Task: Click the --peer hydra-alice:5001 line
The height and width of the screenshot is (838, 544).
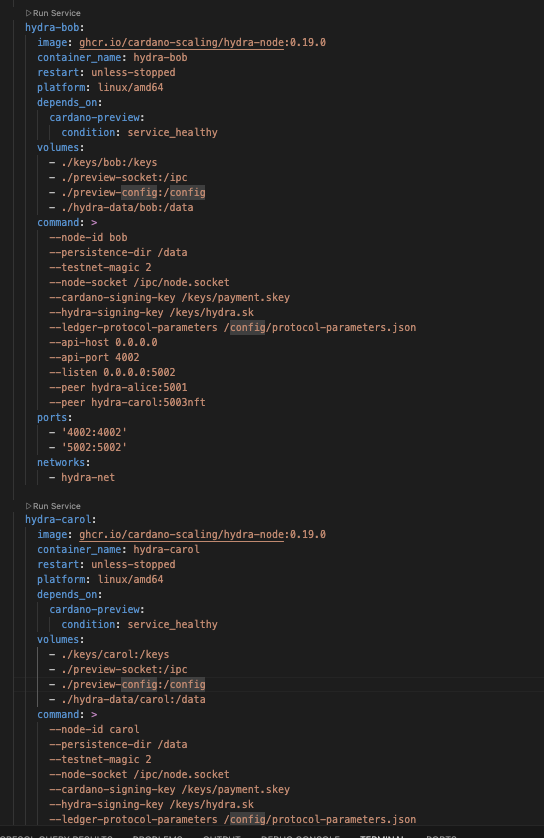Action: click(x=119, y=387)
